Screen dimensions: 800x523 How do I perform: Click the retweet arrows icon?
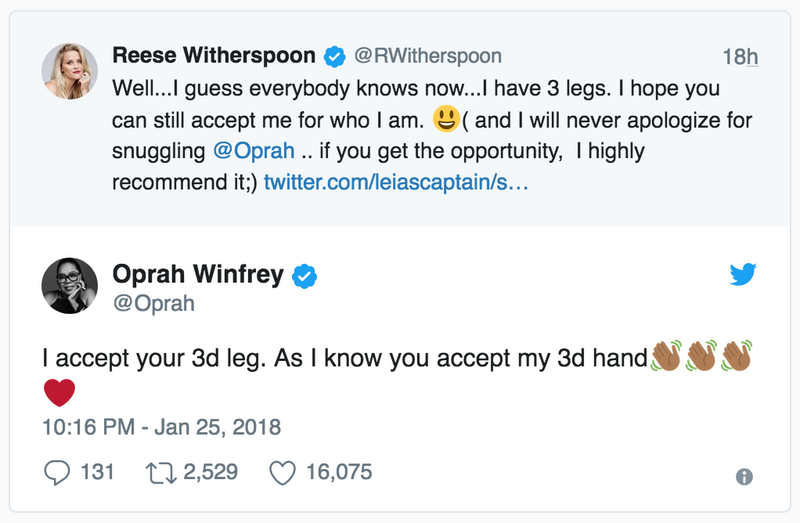click(x=161, y=472)
